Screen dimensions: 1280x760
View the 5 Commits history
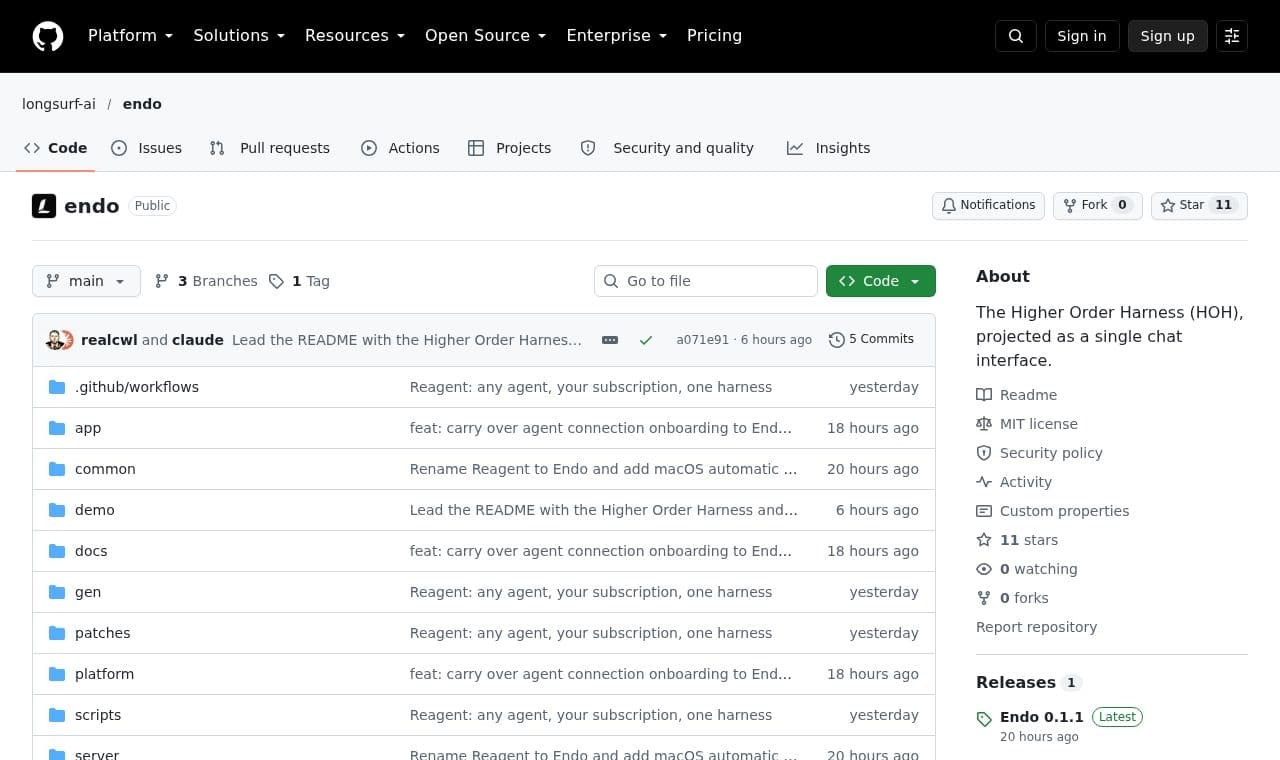tap(871, 340)
